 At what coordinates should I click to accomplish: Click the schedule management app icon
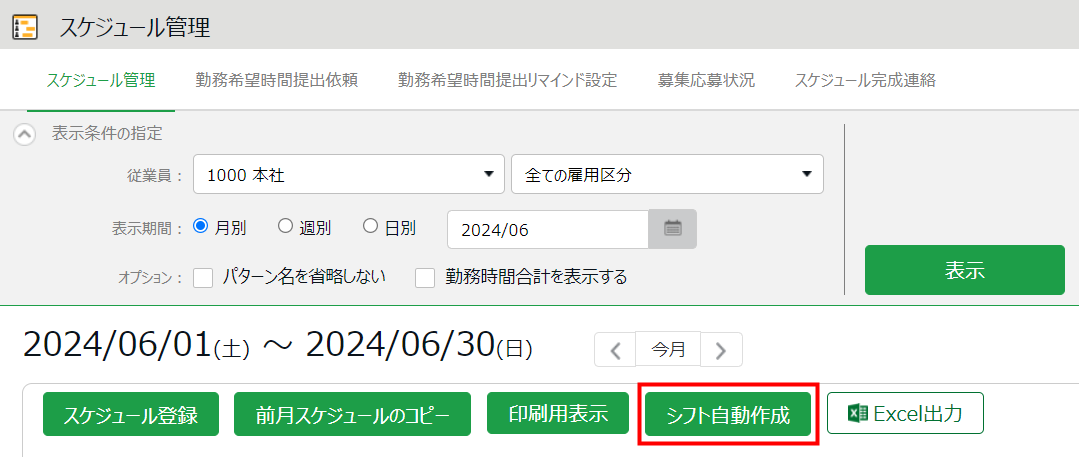(x=25, y=27)
